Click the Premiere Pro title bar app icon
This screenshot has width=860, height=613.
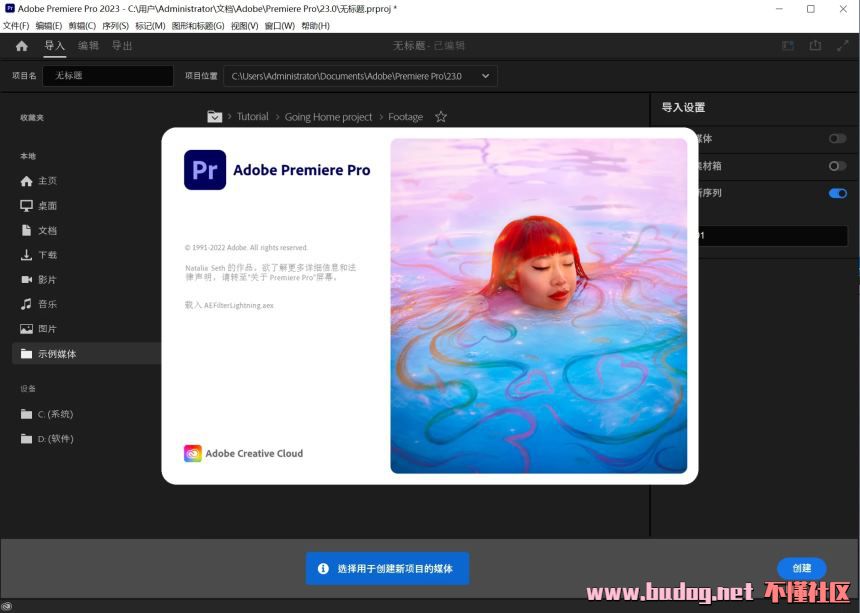click(9, 8)
